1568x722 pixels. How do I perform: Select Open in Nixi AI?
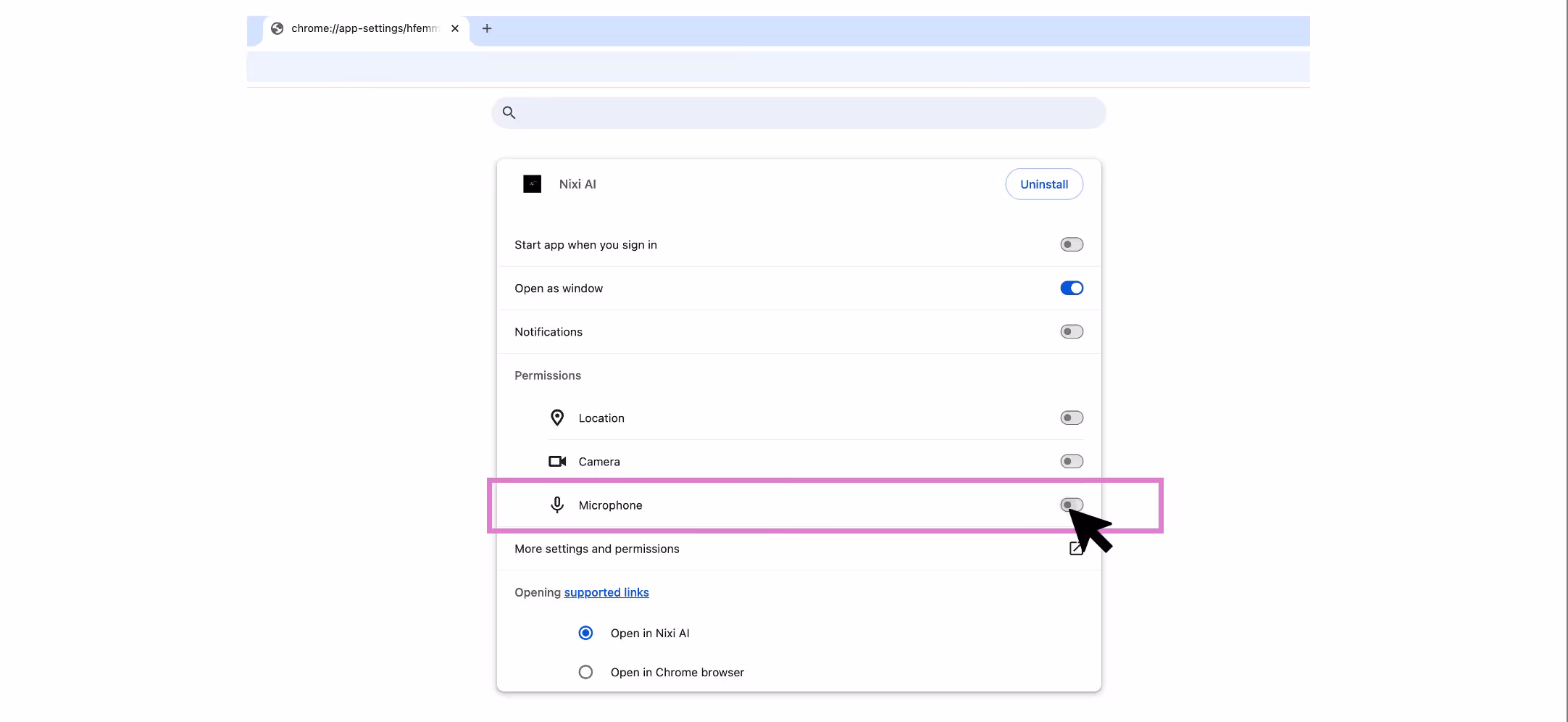point(585,632)
